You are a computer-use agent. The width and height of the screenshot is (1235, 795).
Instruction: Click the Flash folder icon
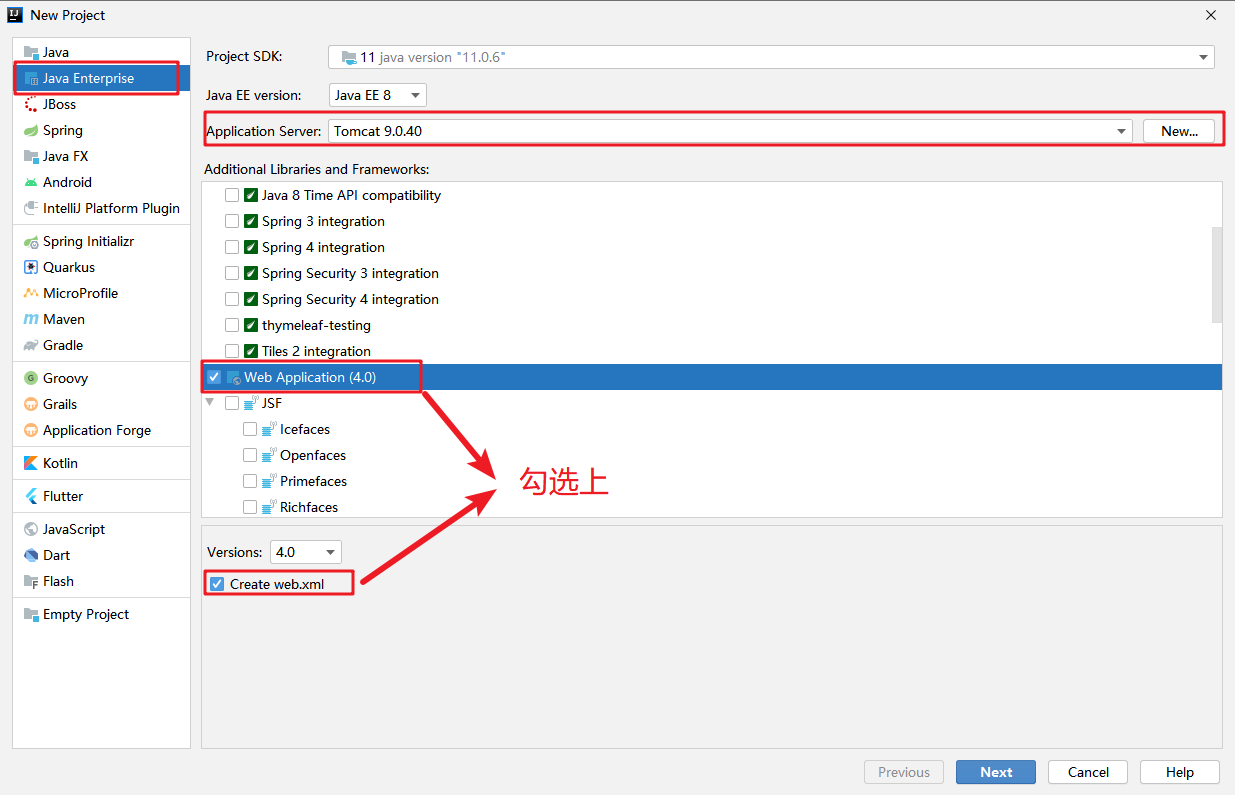click(x=31, y=581)
